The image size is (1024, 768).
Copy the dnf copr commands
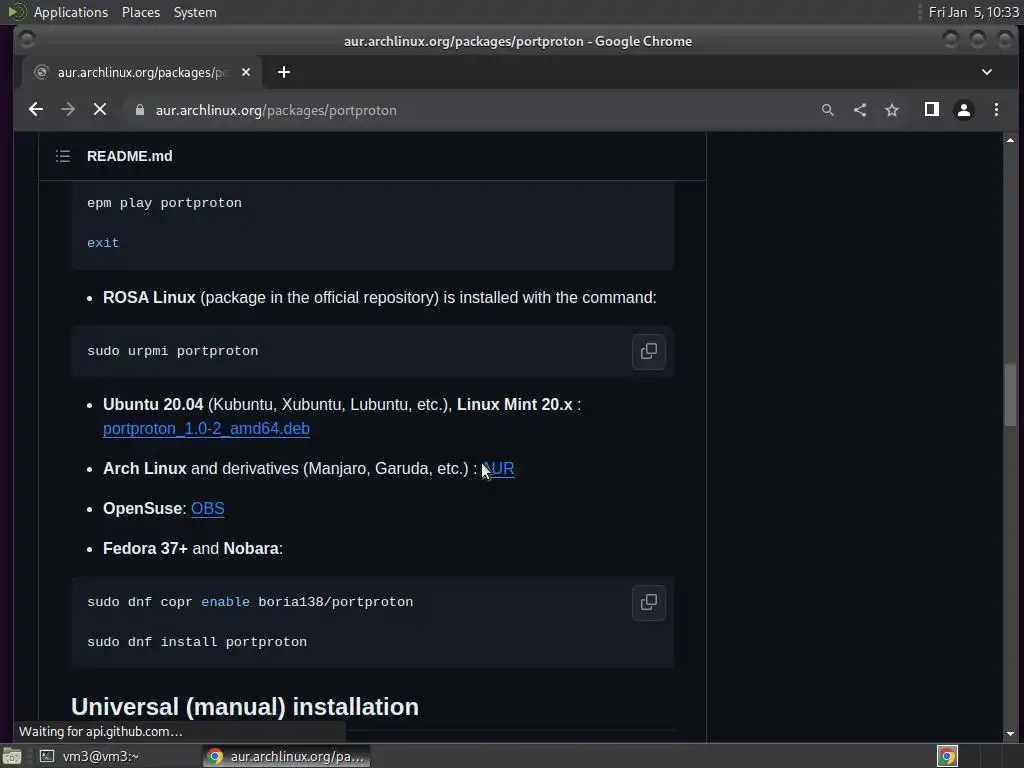(648, 602)
